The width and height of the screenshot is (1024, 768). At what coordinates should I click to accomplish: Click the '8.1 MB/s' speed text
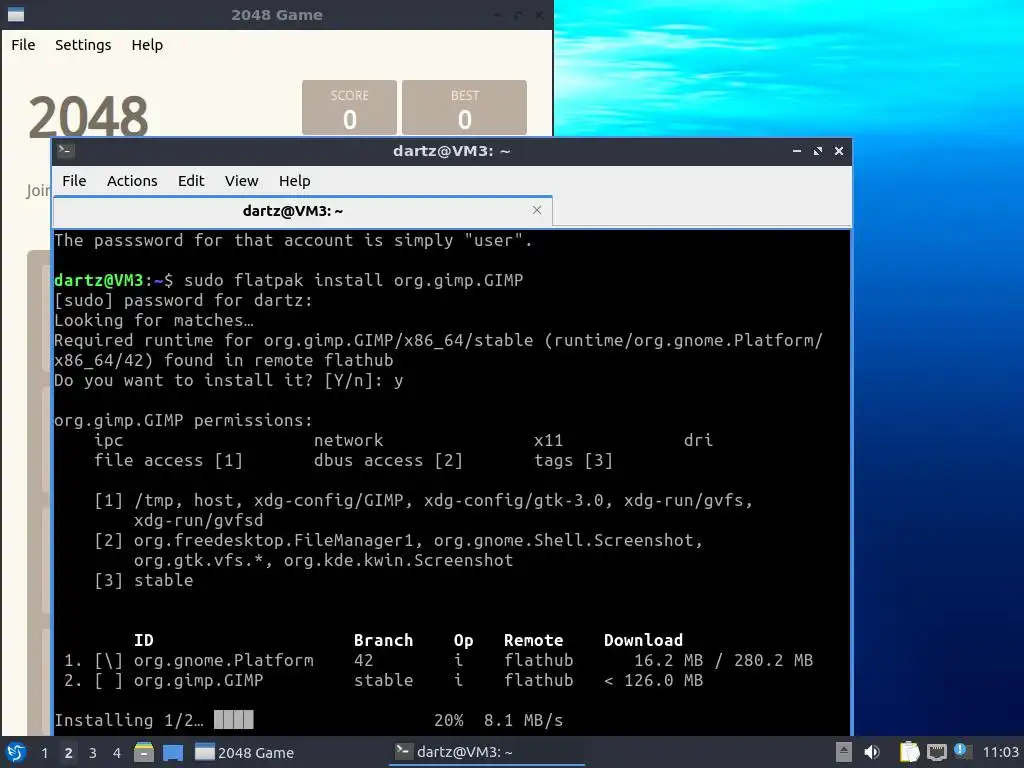tap(524, 720)
